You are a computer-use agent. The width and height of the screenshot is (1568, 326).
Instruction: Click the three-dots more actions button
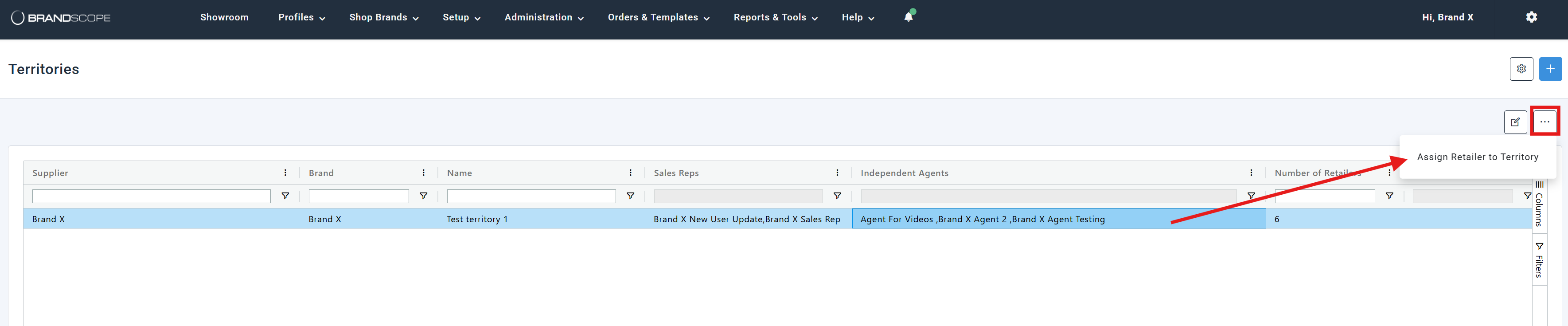1544,122
